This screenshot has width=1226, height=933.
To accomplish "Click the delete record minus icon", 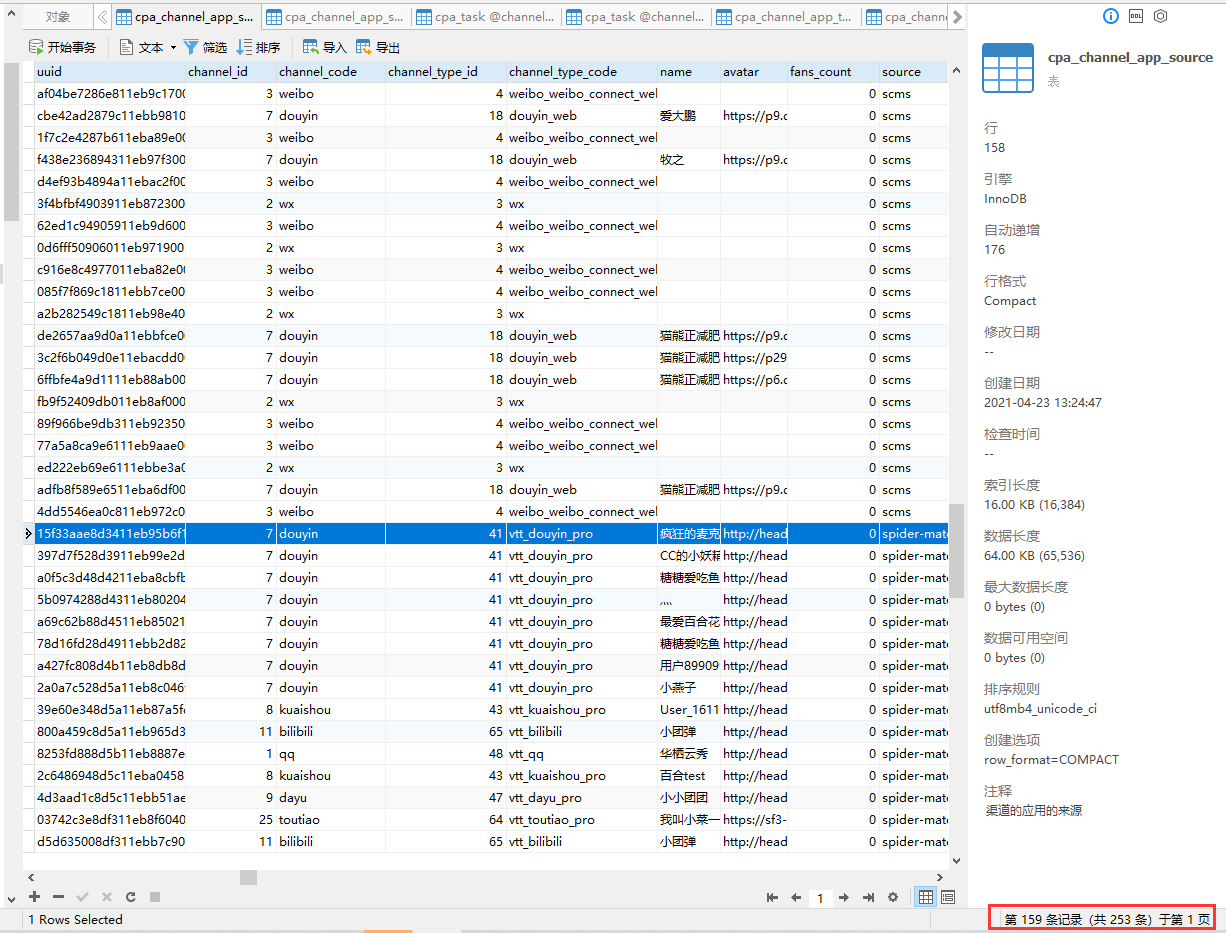I will (58, 897).
